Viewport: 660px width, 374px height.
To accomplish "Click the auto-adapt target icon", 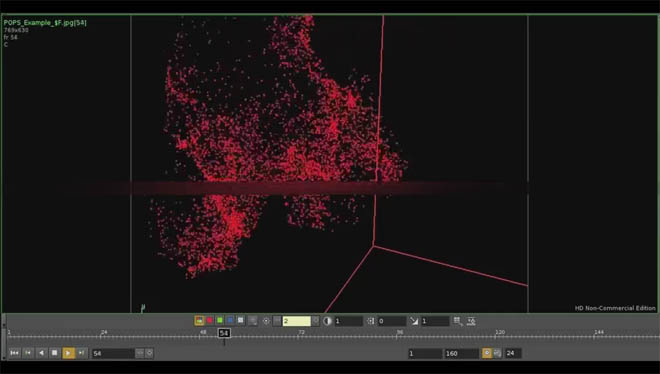I will 266,321.
